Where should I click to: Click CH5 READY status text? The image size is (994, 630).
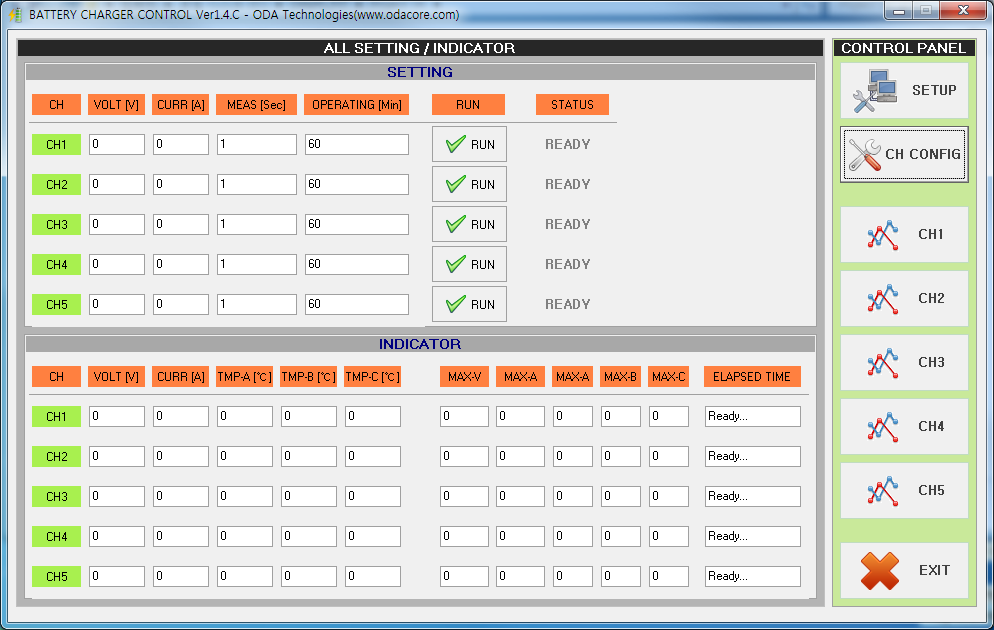568,304
